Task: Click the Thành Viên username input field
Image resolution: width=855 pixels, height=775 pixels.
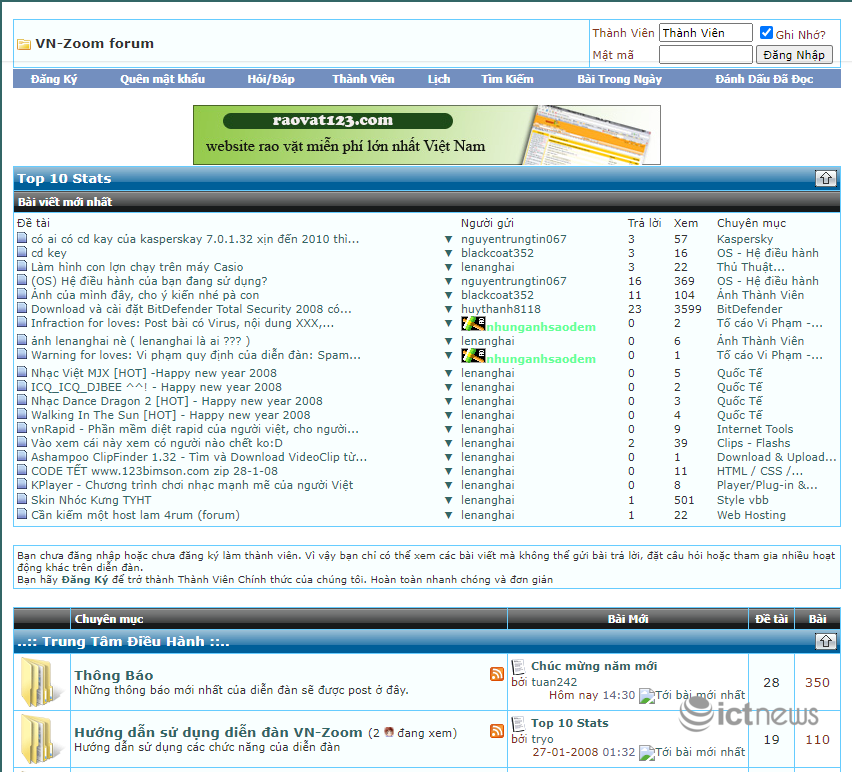Action: coord(706,33)
